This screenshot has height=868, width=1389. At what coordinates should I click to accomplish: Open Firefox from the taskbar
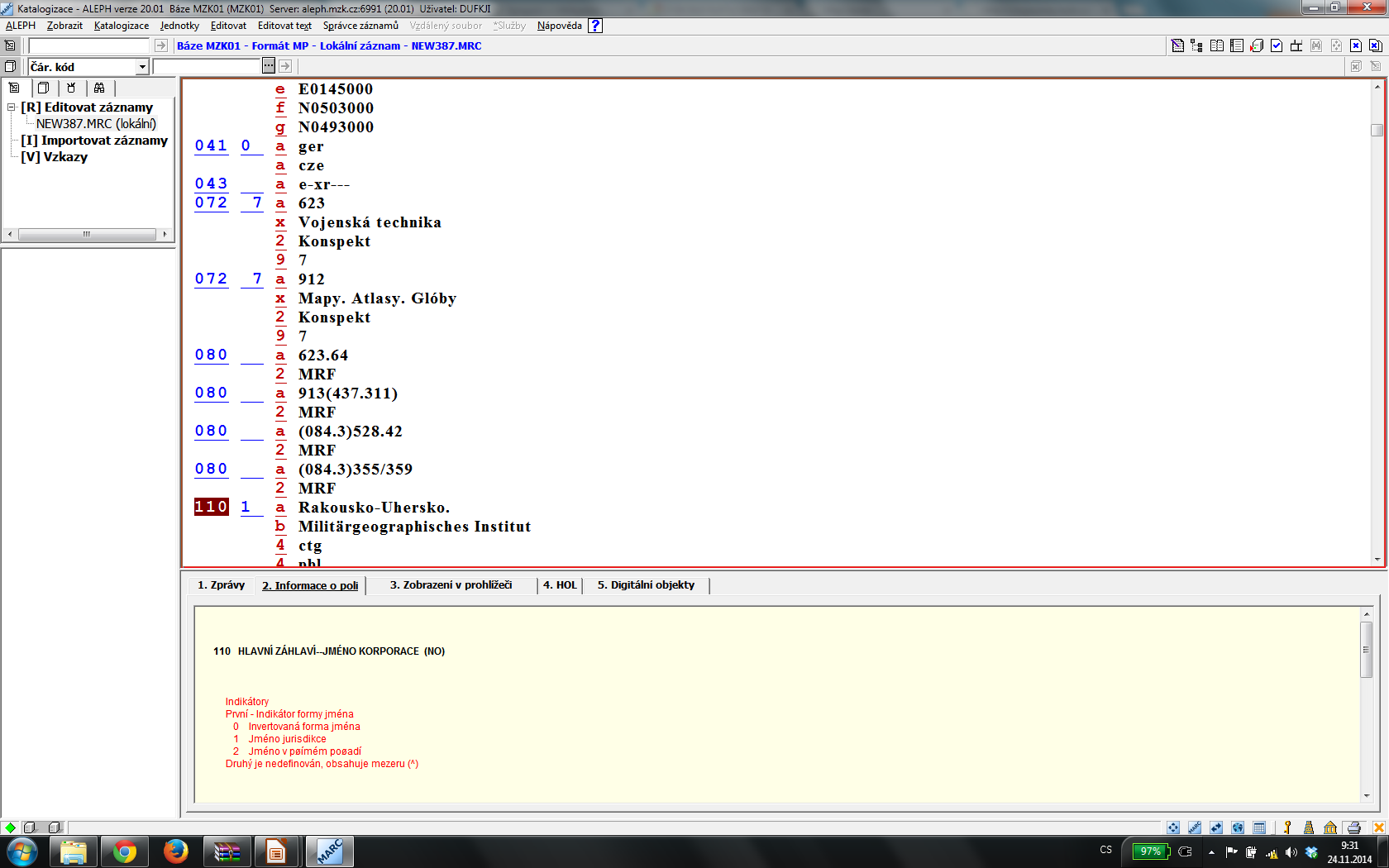176,851
